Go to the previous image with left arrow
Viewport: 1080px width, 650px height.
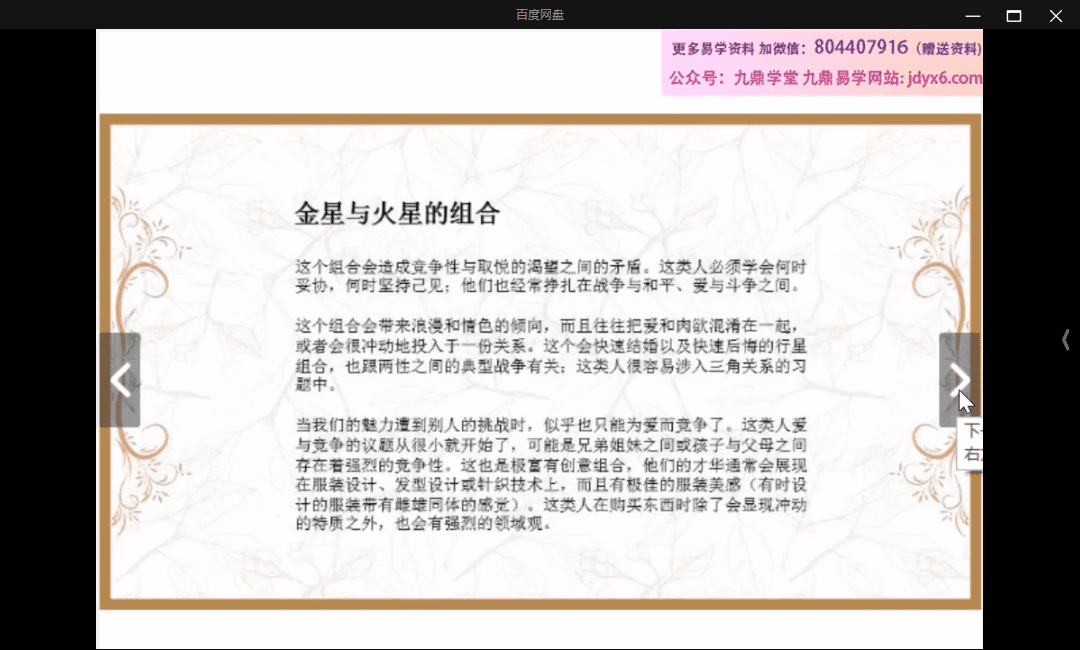[x=120, y=380]
